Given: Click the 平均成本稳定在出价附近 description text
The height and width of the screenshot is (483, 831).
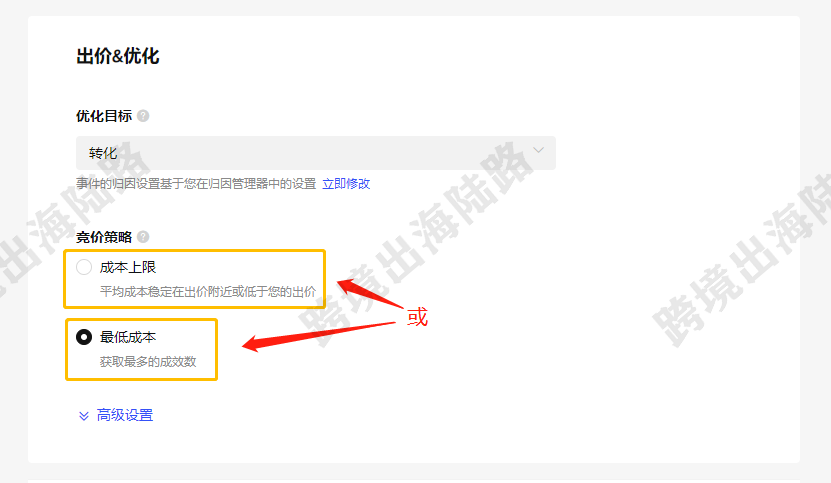Looking at the screenshot, I should coord(208,292).
